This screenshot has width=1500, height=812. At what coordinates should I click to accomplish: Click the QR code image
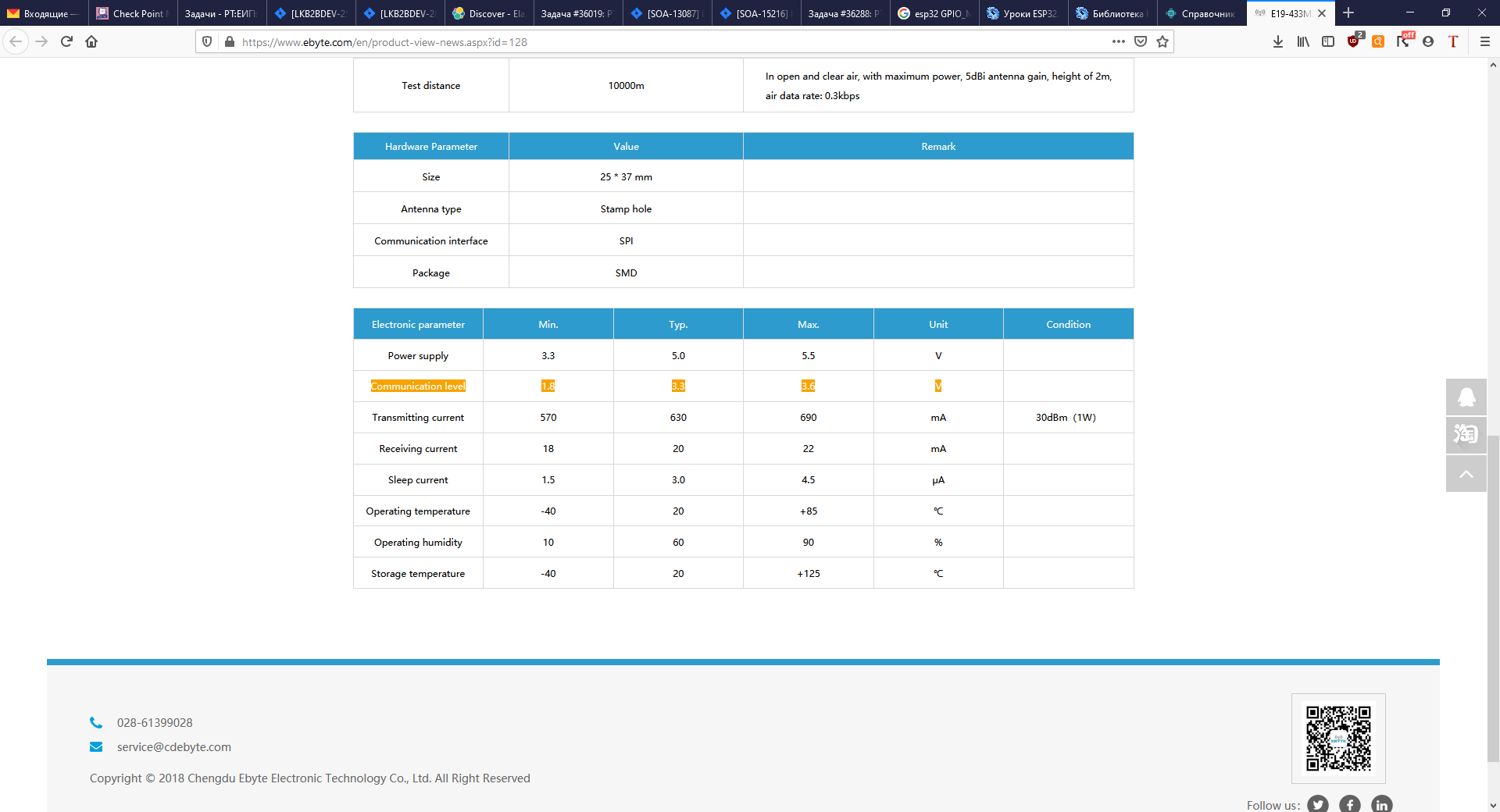tap(1338, 739)
